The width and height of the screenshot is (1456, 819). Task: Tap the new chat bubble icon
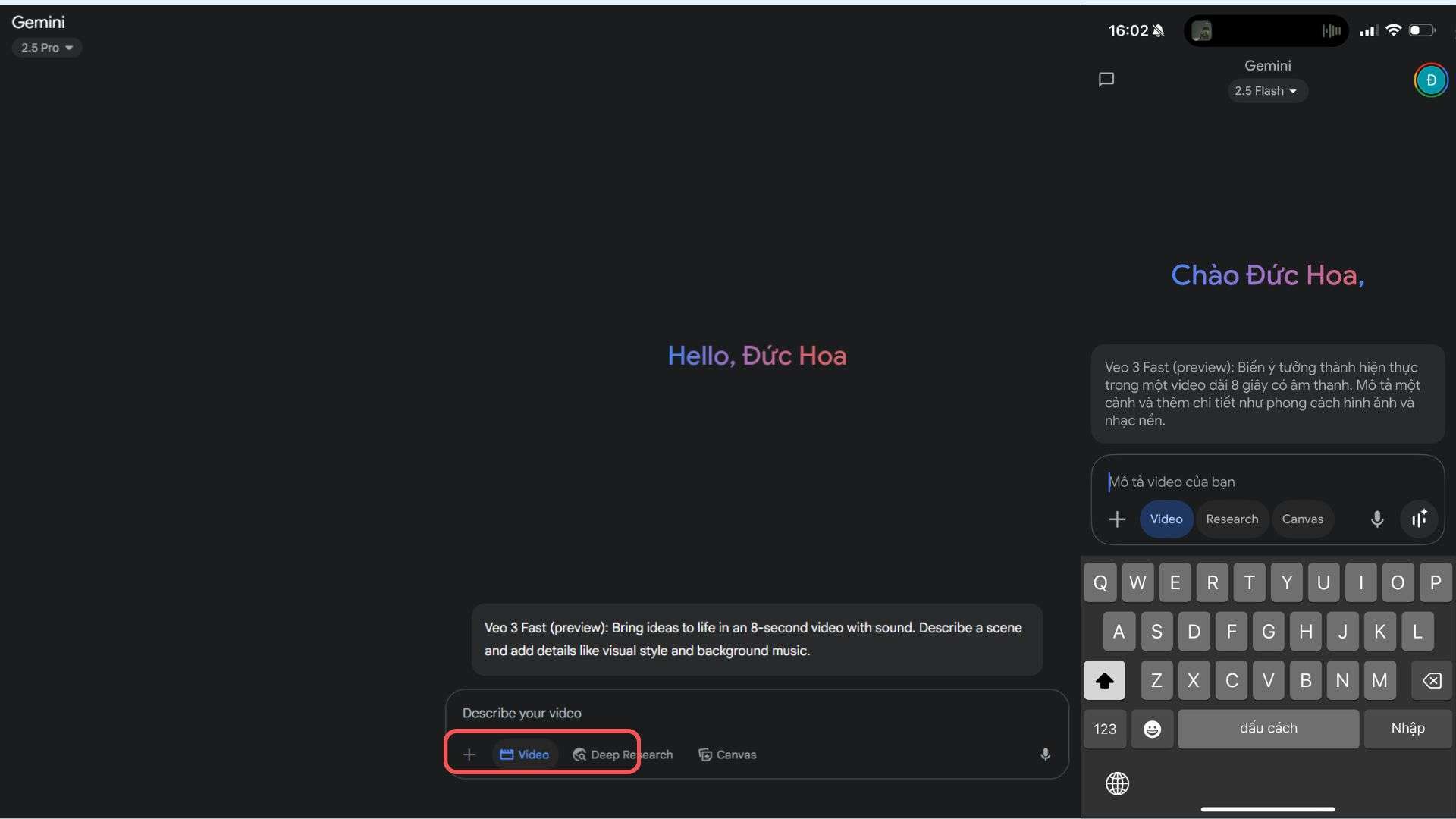coord(1106,80)
